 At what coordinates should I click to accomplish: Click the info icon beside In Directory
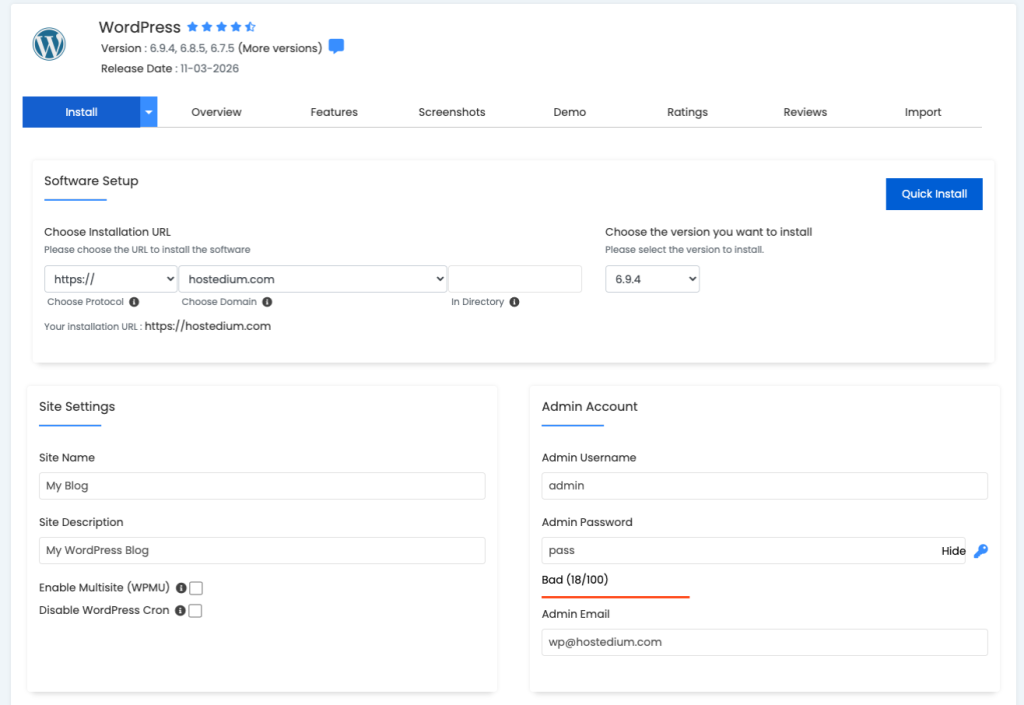[516, 301]
